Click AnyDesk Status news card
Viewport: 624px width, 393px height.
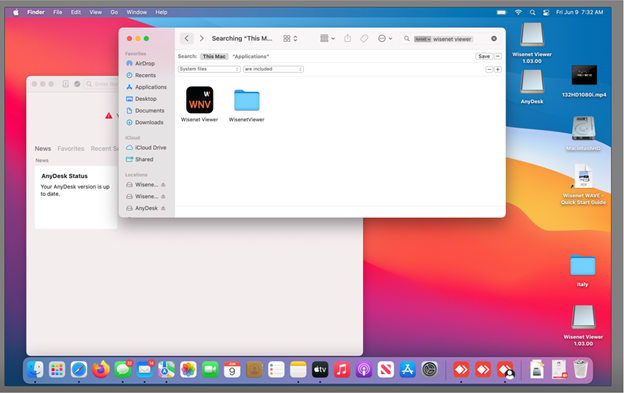pos(76,197)
